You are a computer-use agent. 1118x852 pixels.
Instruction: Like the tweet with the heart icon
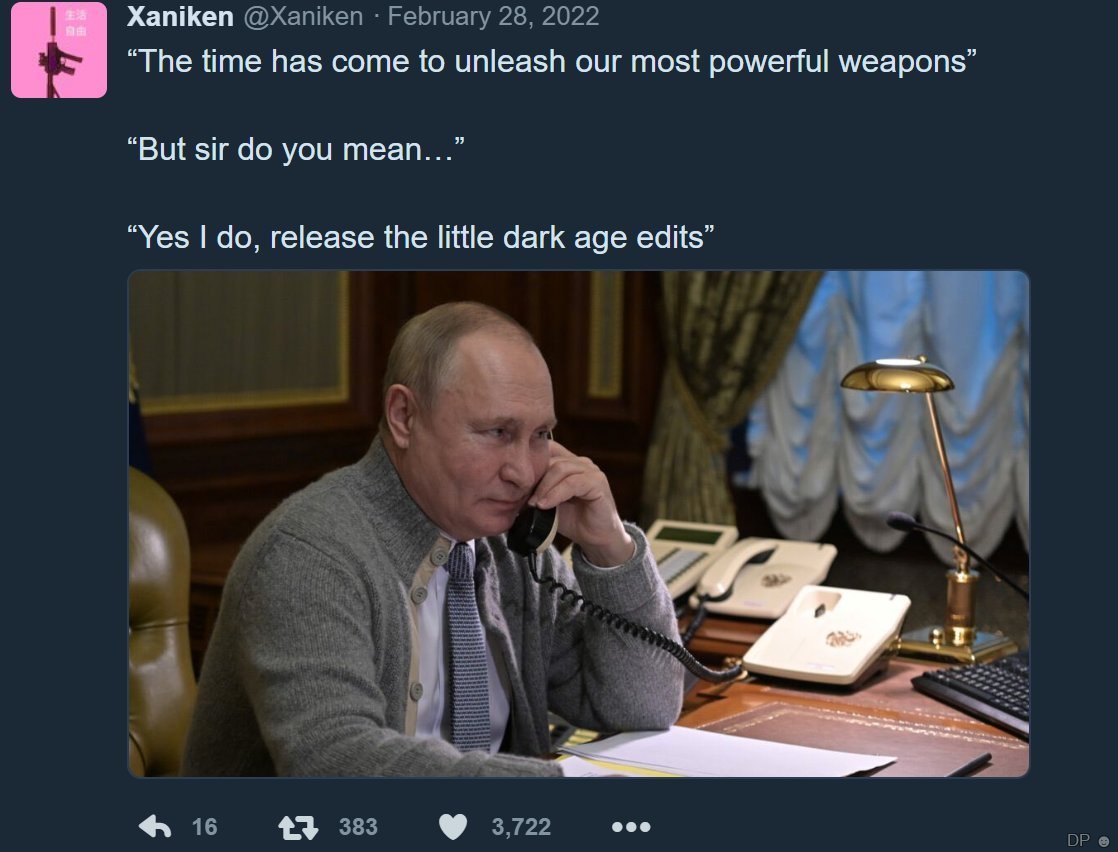(453, 827)
